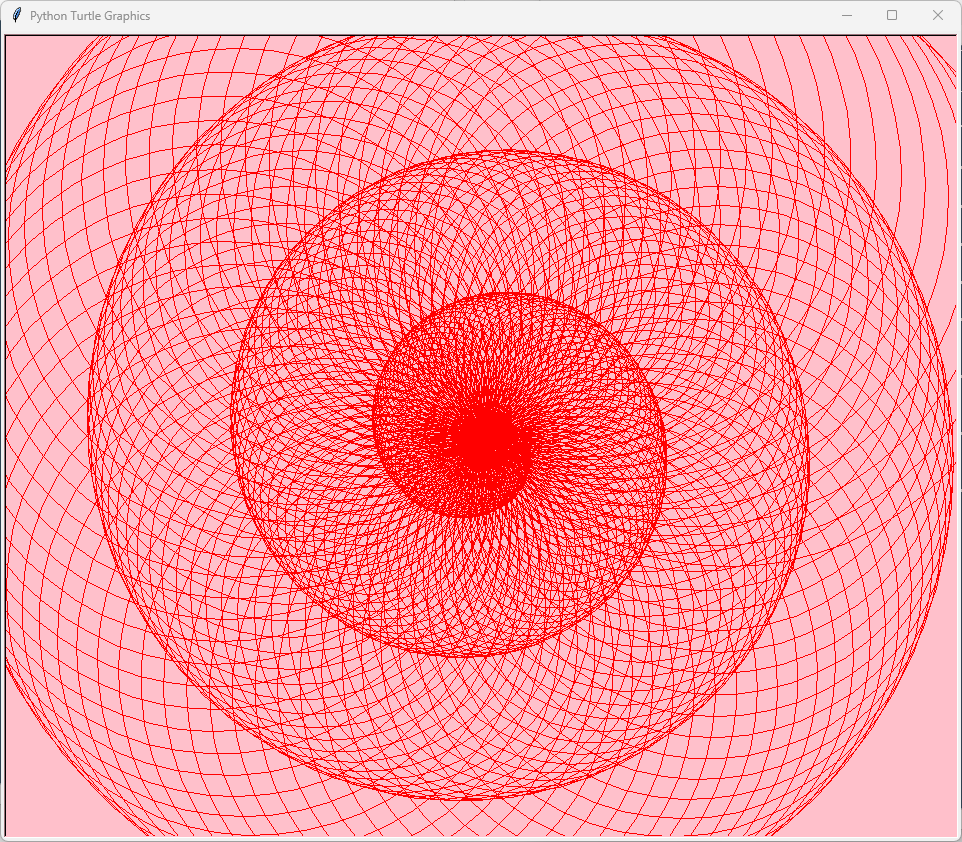Click the right edge of the third ring
Image resolution: width=962 pixels, height=842 pixels.
[x=951, y=420]
